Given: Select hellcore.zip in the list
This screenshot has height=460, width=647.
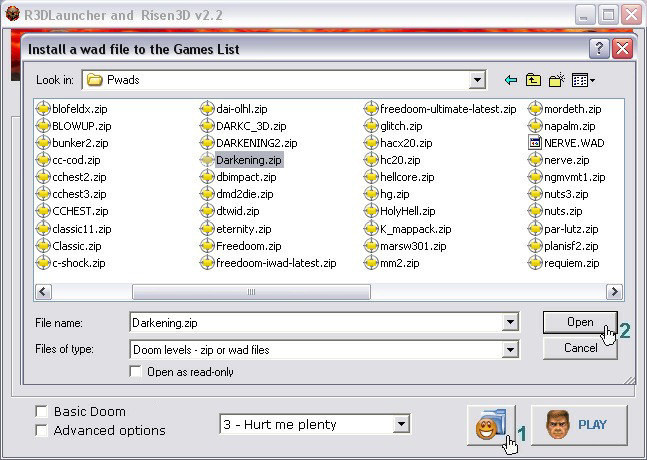Looking at the screenshot, I should [407, 177].
